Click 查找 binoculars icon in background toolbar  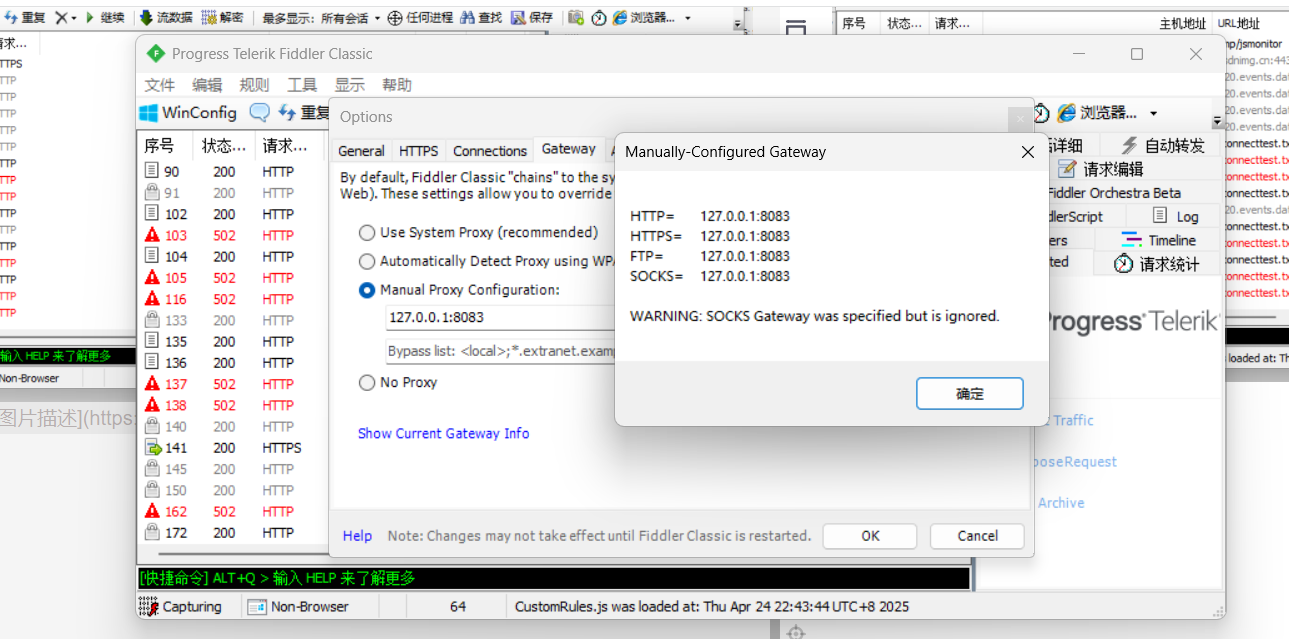[x=467, y=17]
